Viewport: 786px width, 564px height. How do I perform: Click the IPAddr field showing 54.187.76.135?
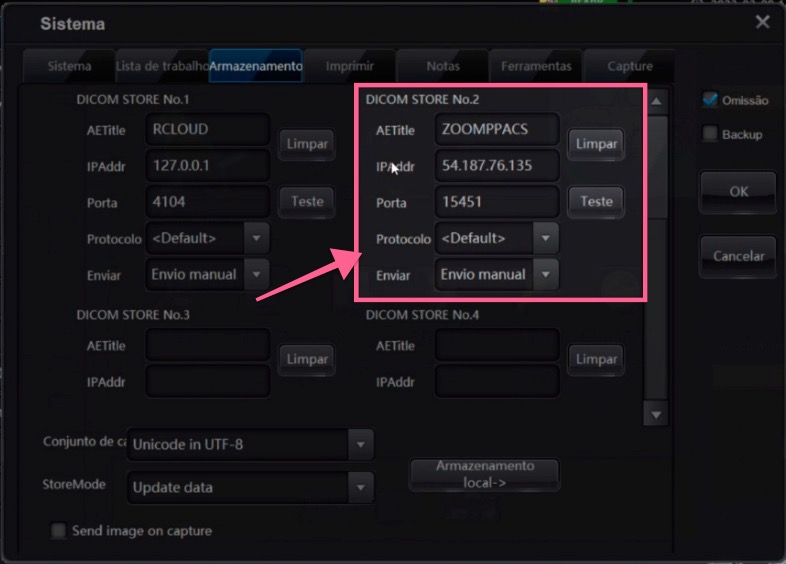(x=496, y=166)
